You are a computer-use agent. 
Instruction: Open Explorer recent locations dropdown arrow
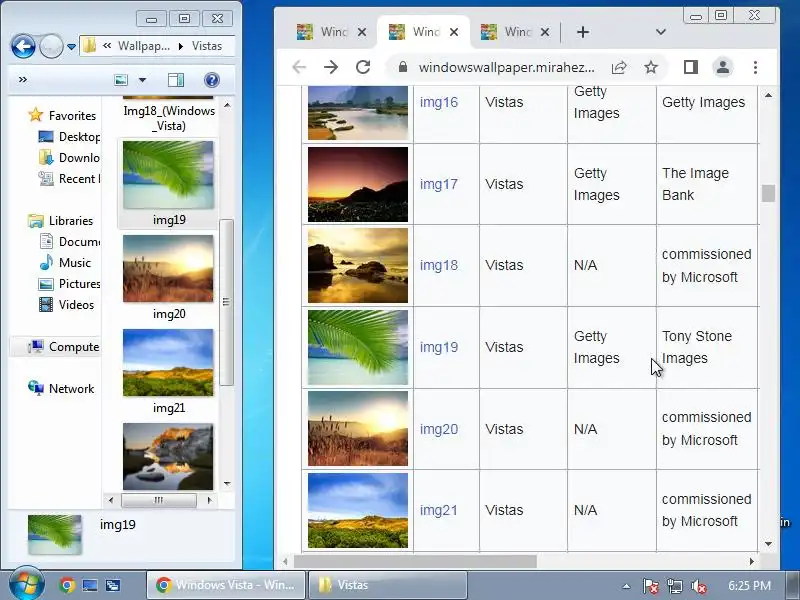pyautogui.click(x=71, y=47)
